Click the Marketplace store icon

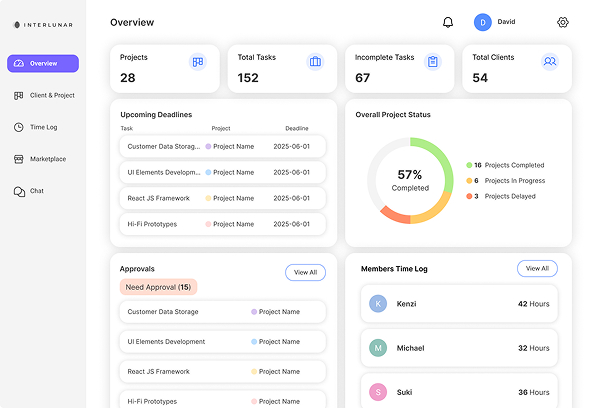coord(19,159)
